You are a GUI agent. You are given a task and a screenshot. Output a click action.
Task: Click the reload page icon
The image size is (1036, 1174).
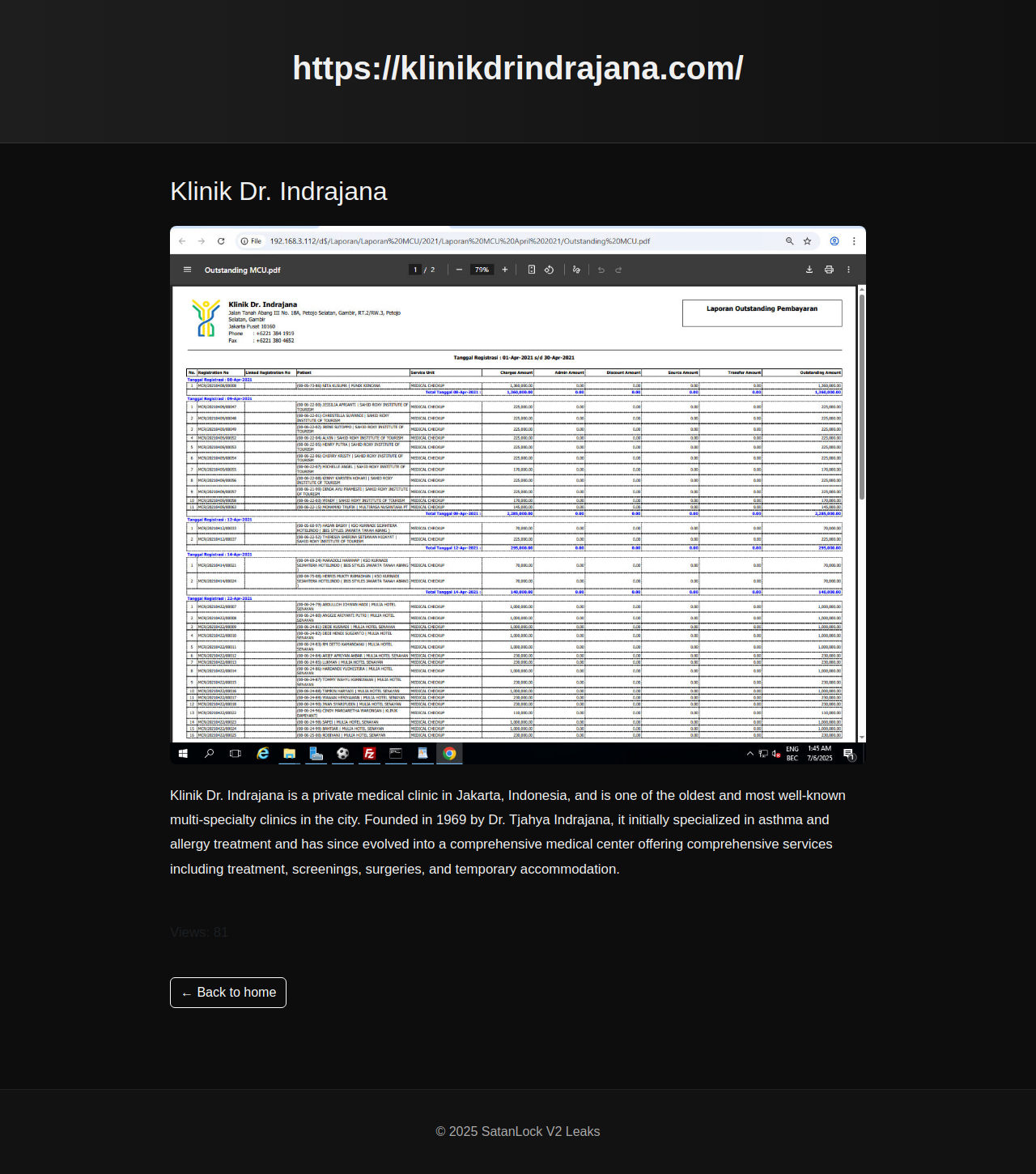click(x=221, y=241)
